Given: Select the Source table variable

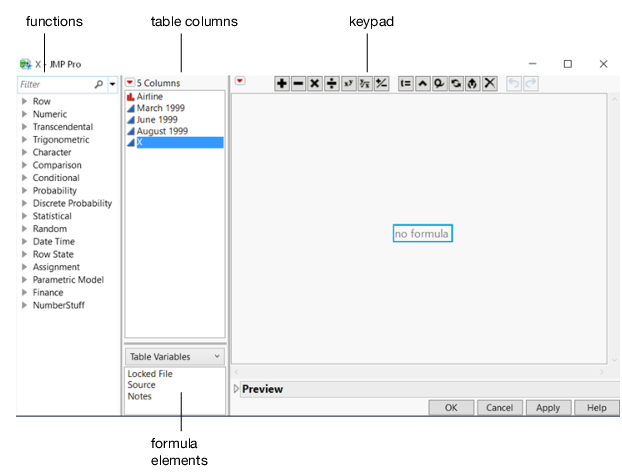Looking at the screenshot, I should 142,385.
